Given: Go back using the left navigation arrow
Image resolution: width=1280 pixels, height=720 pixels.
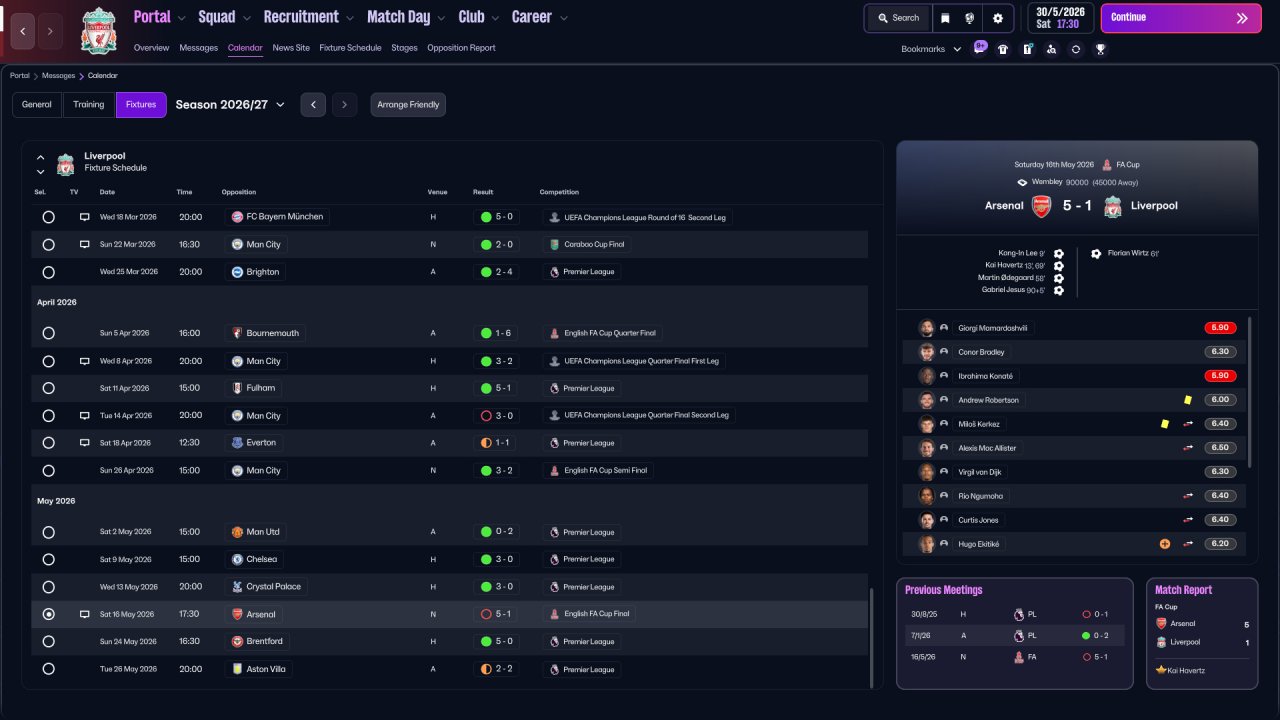Looking at the screenshot, I should 22,31.
